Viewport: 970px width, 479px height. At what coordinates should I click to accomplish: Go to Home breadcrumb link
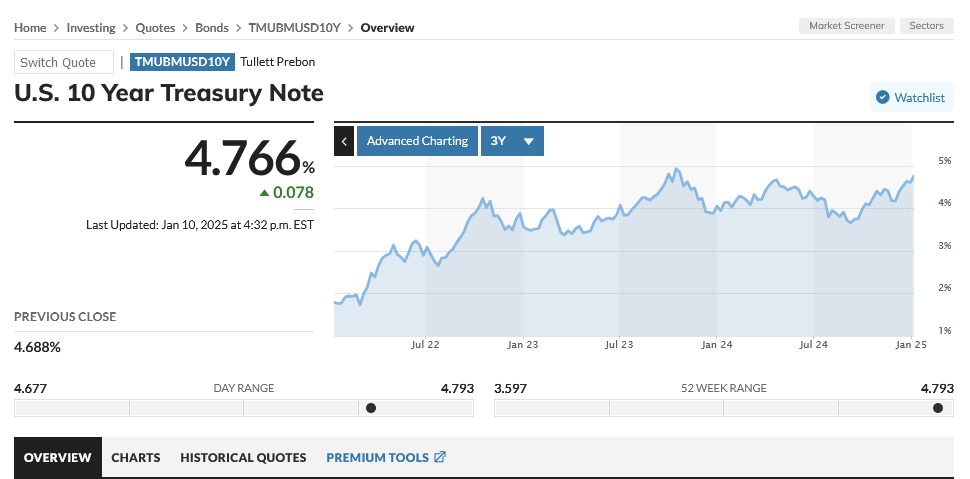[30, 28]
